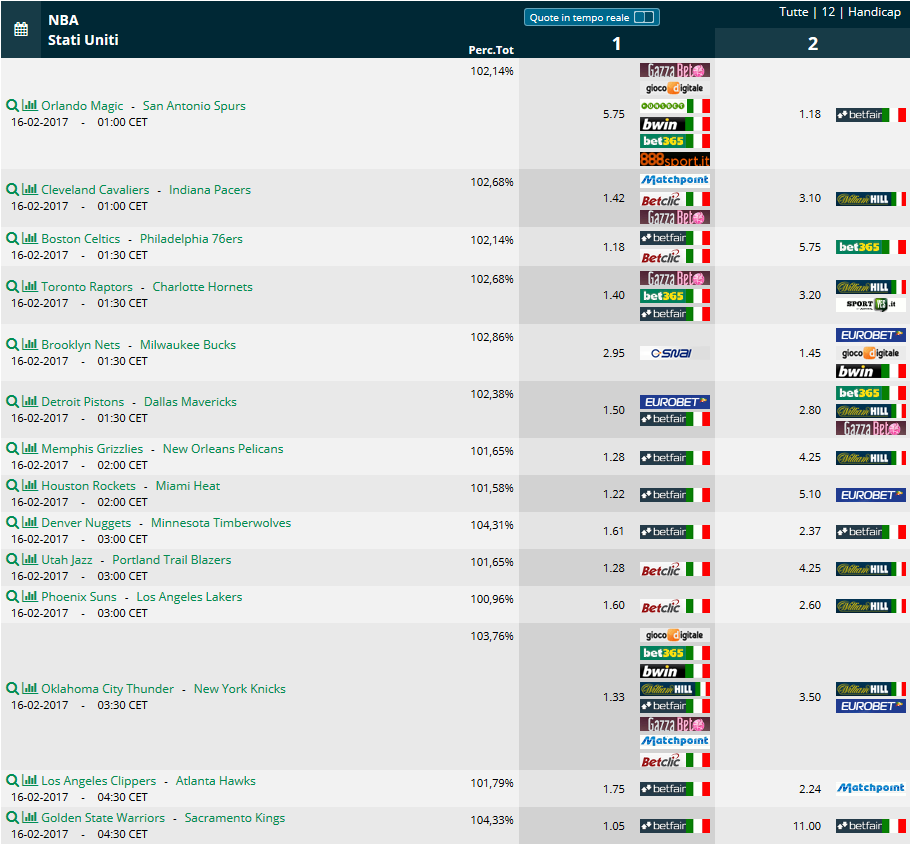
Task: Click Snai logo in Brooklyn Nets row
Action: (x=674, y=353)
